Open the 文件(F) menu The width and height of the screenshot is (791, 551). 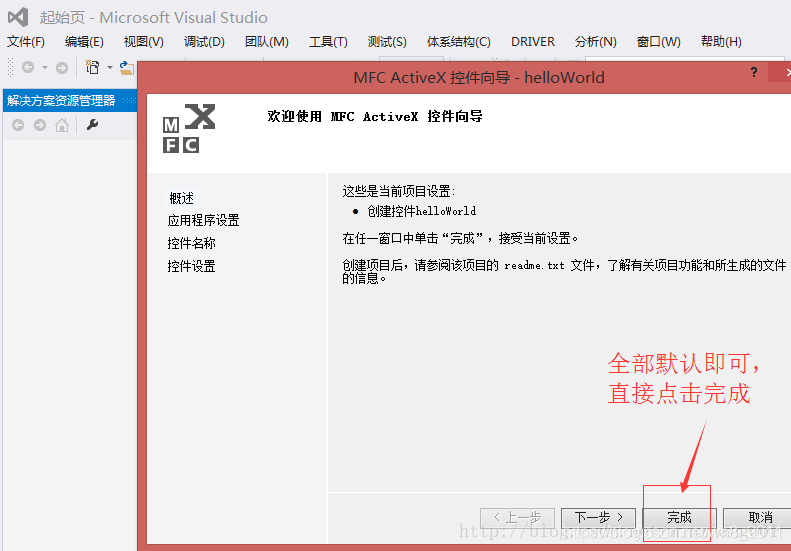(x=26, y=42)
